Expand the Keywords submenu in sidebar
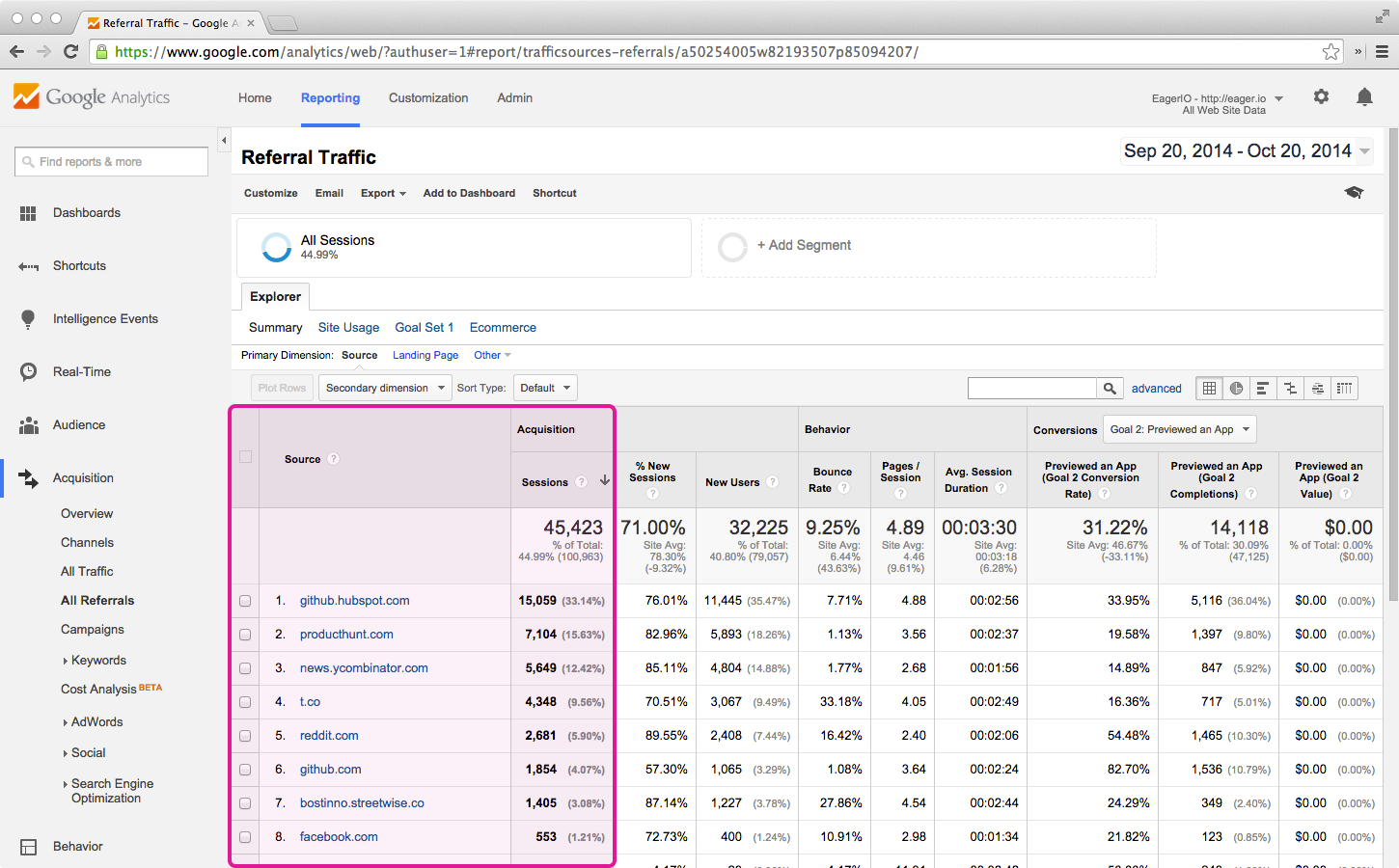This screenshot has height=868, width=1399. pos(97,661)
